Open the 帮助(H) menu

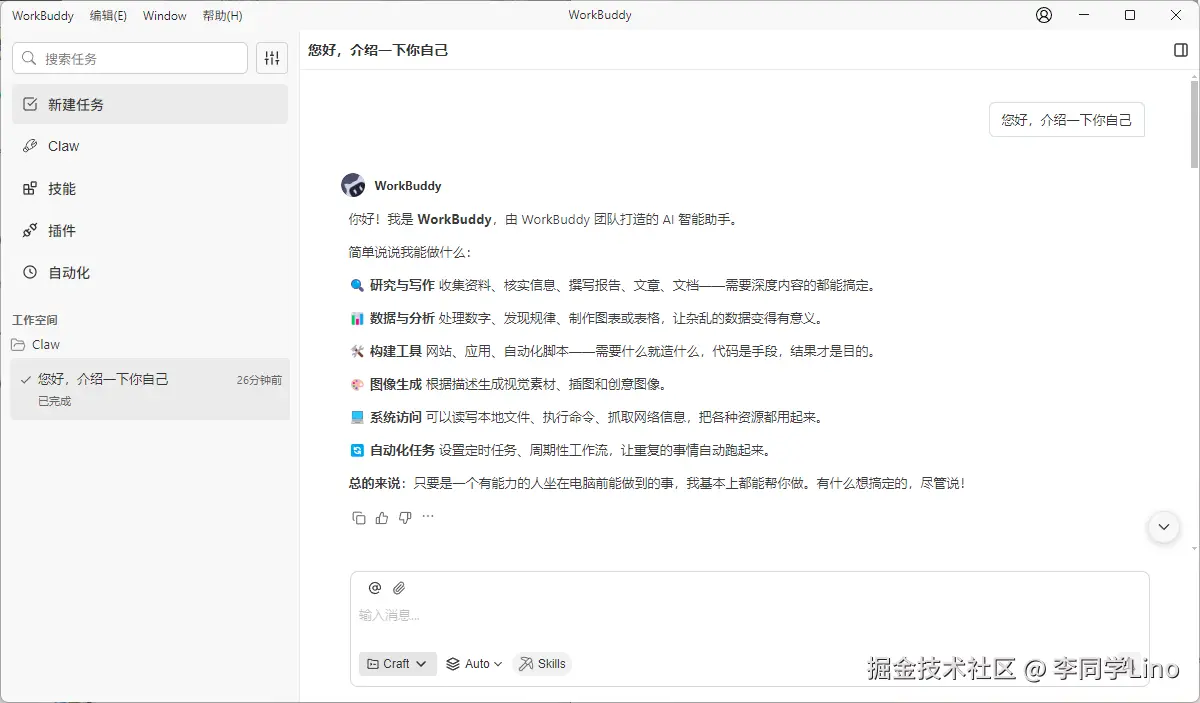(x=222, y=16)
